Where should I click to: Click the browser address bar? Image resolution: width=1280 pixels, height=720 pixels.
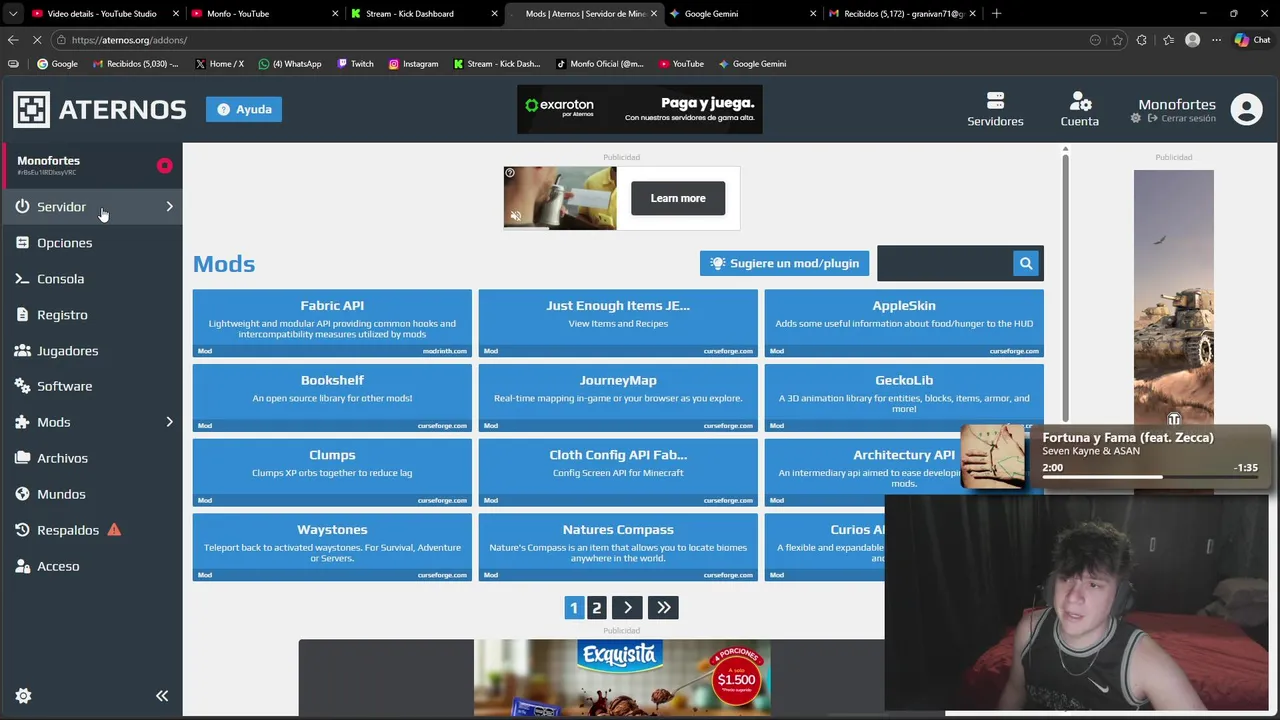pos(570,40)
